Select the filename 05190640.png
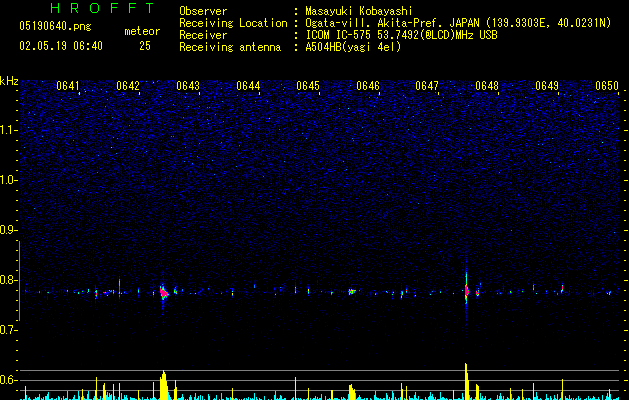Image resolution: width=629 pixels, height=400 pixels. (55, 26)
